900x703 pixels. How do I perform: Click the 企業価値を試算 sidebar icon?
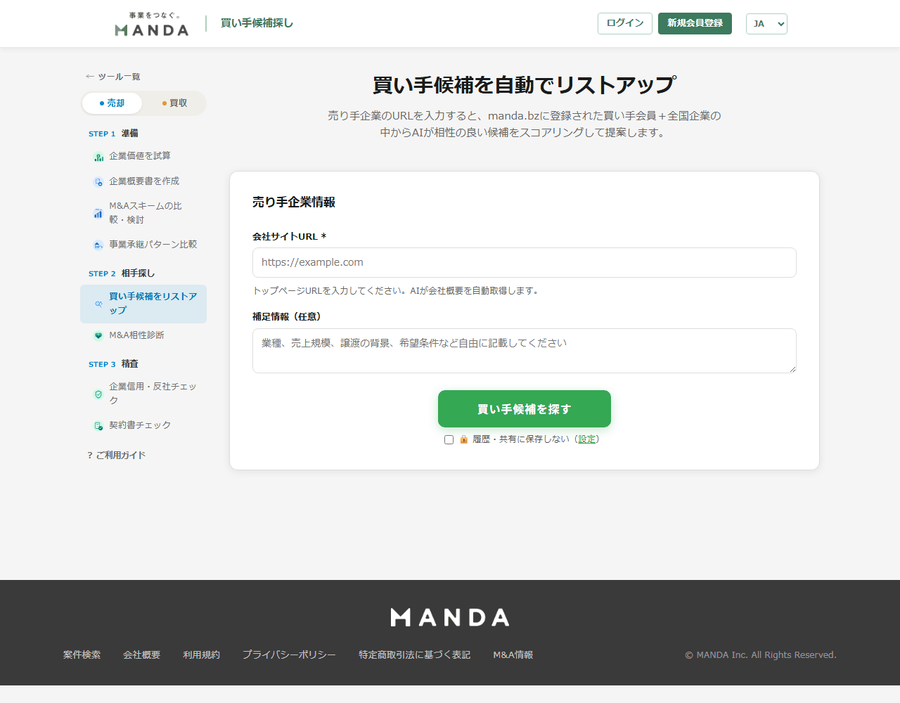click(x=98, y=157)
